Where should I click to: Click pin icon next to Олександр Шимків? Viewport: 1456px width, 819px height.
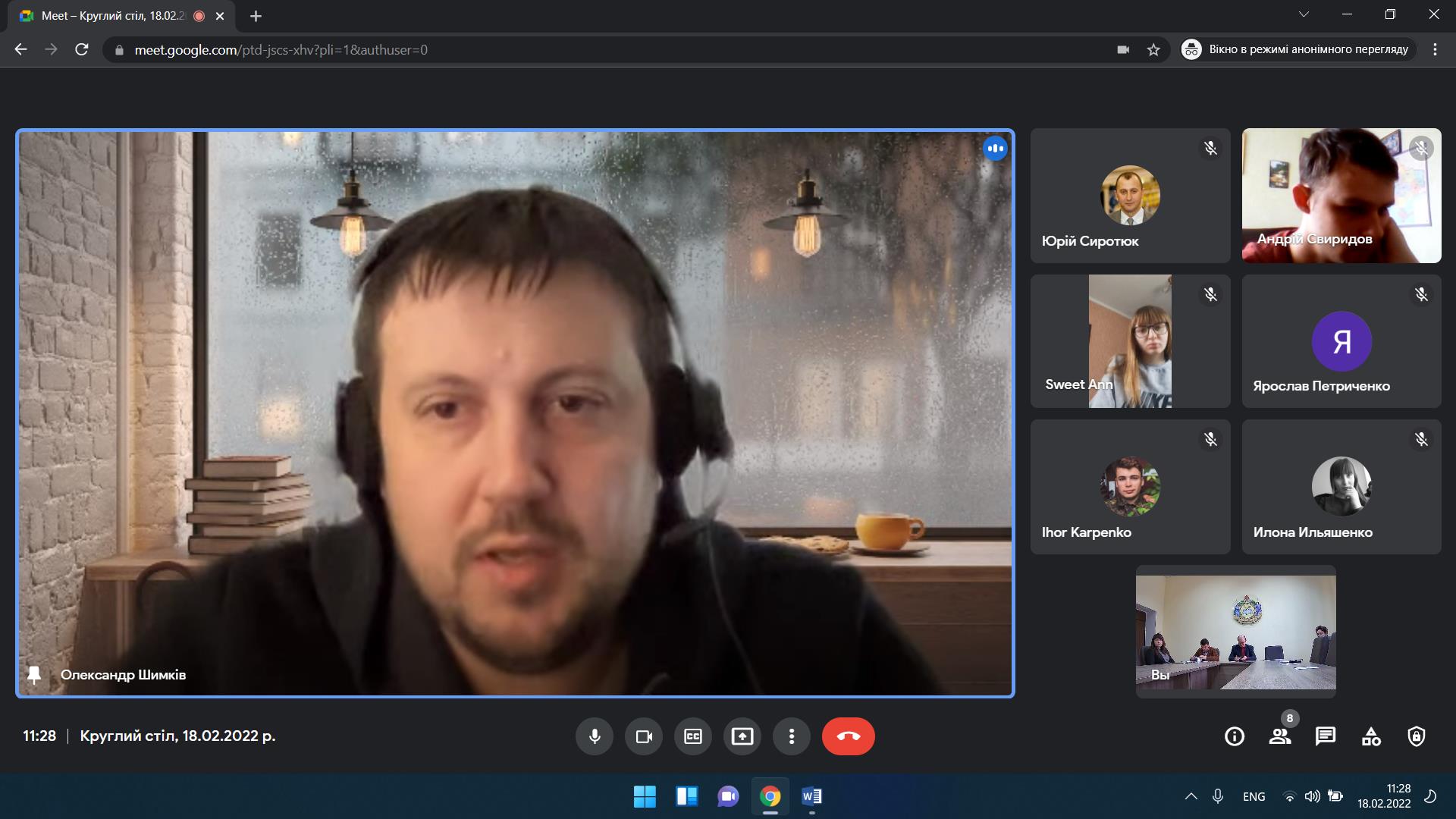click(34, 674)
